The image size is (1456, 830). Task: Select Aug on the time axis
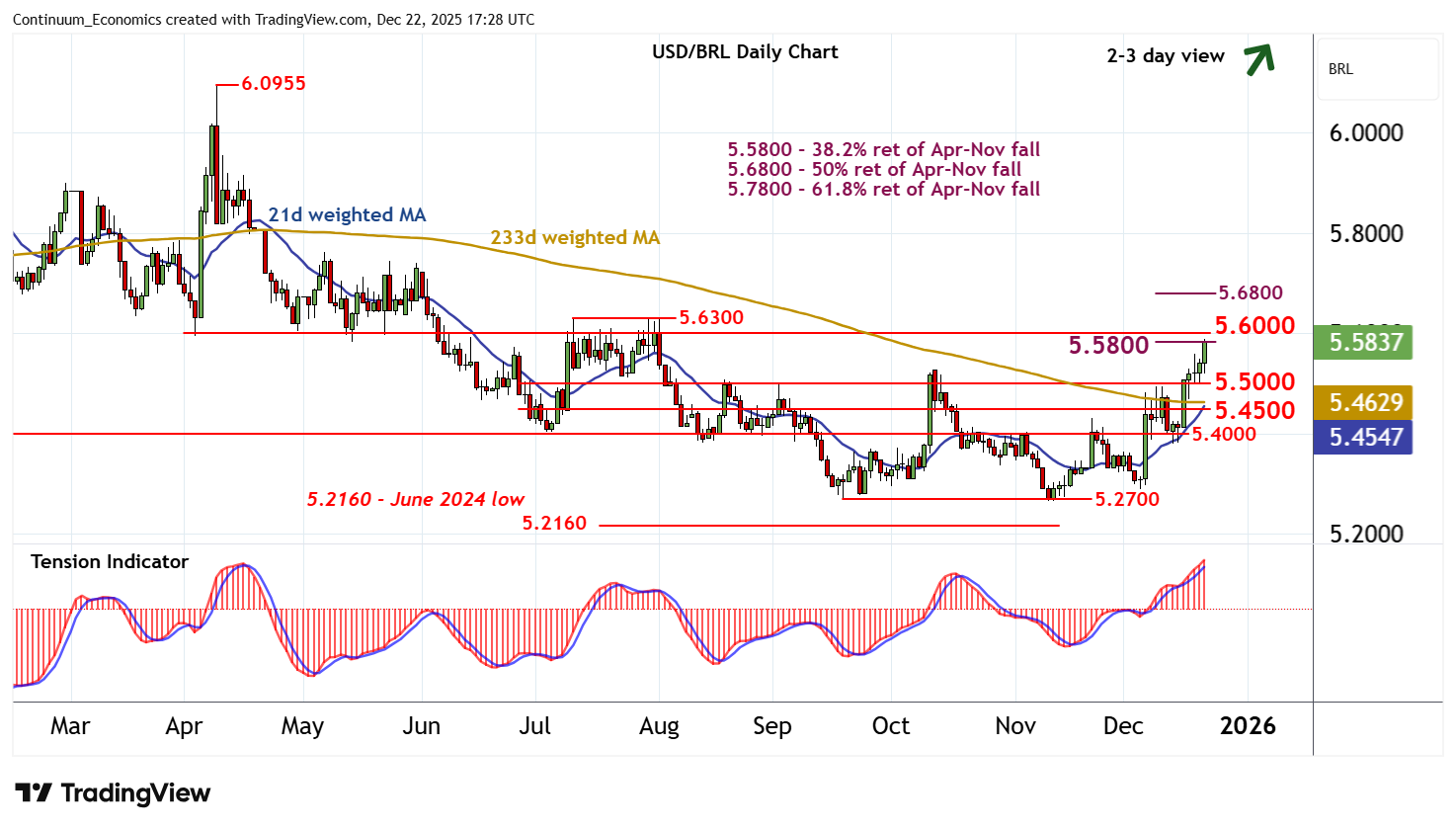pos(659,726)
